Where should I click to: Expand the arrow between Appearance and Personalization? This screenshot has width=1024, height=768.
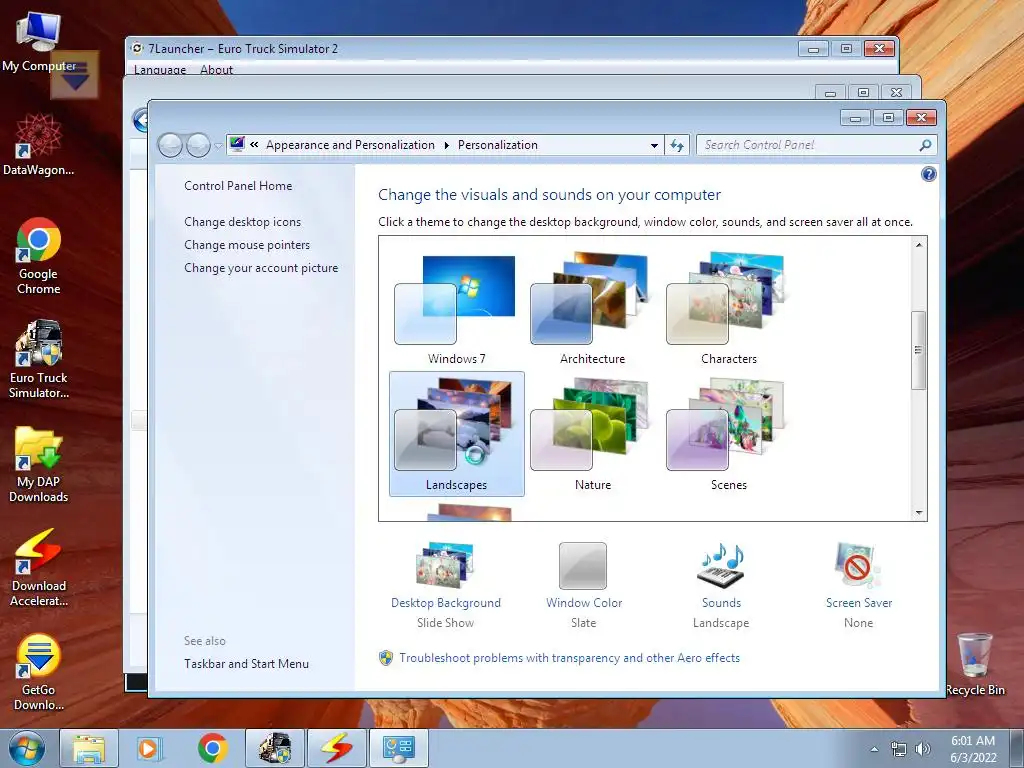click(x=447, y=145)
